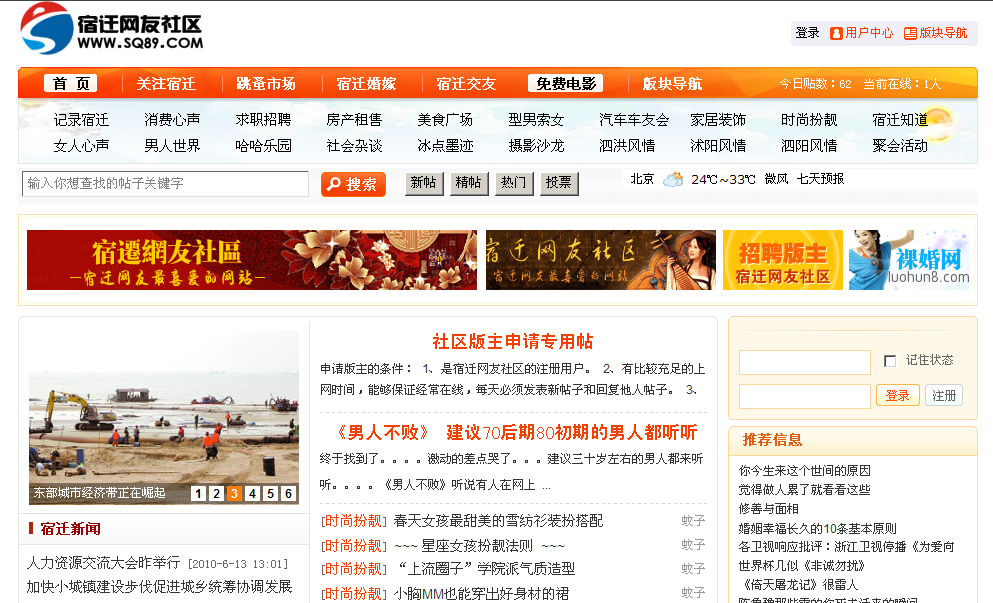Open the 首页 navigation tab

pos(71,84)
